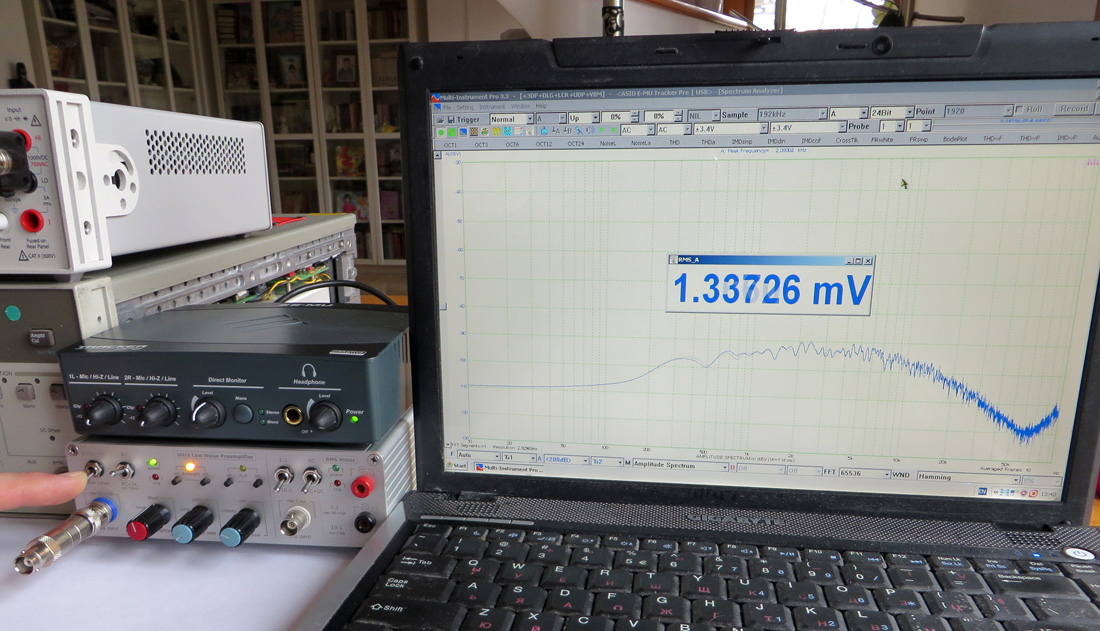1100x631 pixels.
Task: Select the OCT24 panel setting
Action: (576, 143)
